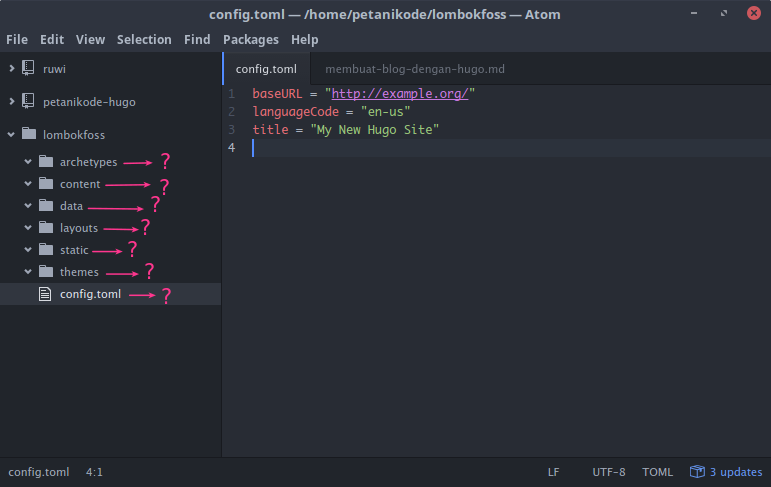This screenshot has width=771, height=487.
Task: Click line number 4 in gutter
Action: click(x=232, y=148)
